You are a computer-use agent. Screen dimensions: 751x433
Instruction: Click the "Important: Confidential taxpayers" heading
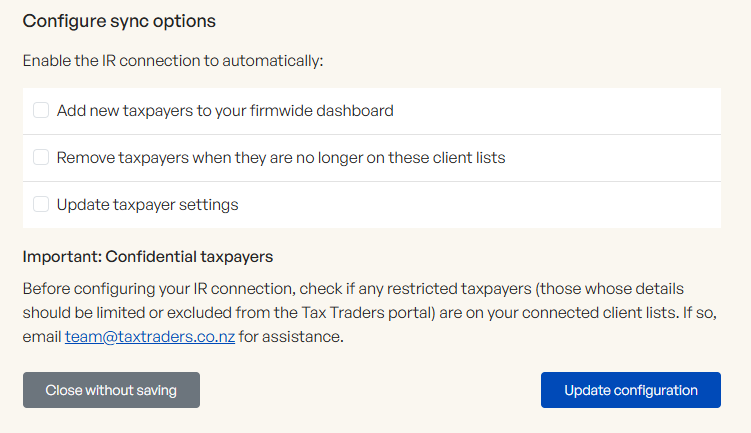[x=148, y=257]
